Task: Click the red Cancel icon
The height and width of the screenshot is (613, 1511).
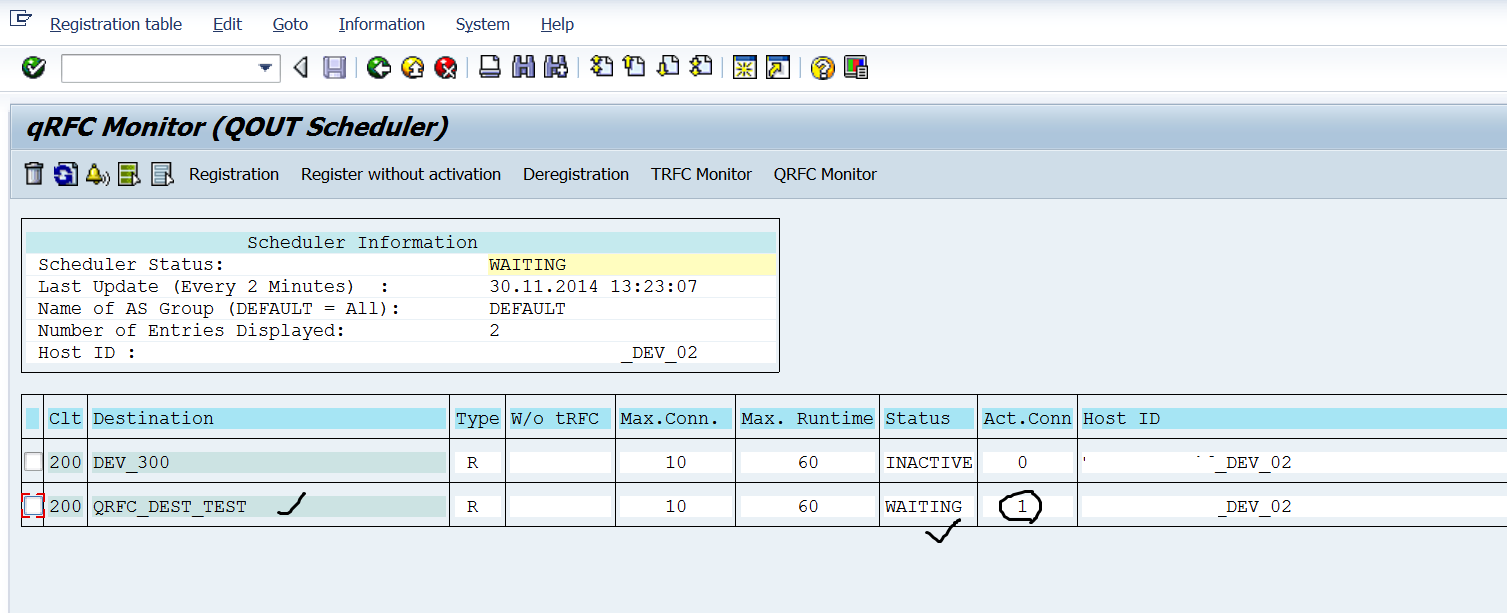Action: pyautogui.click(x=446, y=68)
